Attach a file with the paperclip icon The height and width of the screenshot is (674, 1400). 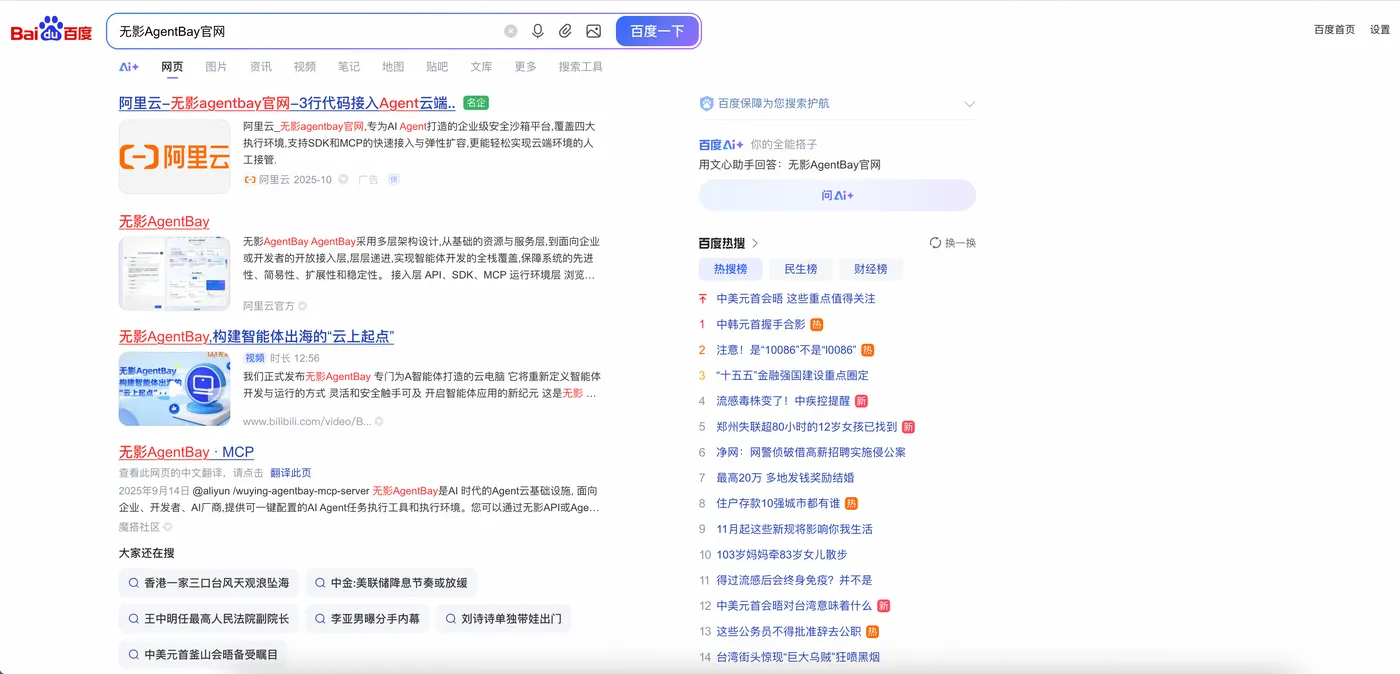(x=565, y=31)
